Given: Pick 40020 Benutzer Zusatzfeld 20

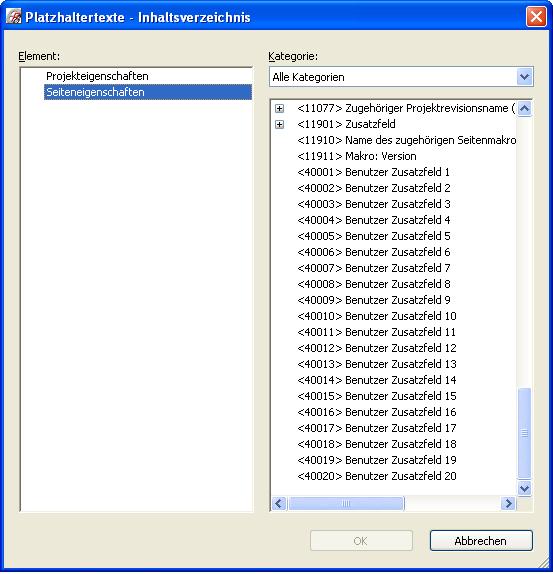Looking at the screenshot, I should point(377,476).
